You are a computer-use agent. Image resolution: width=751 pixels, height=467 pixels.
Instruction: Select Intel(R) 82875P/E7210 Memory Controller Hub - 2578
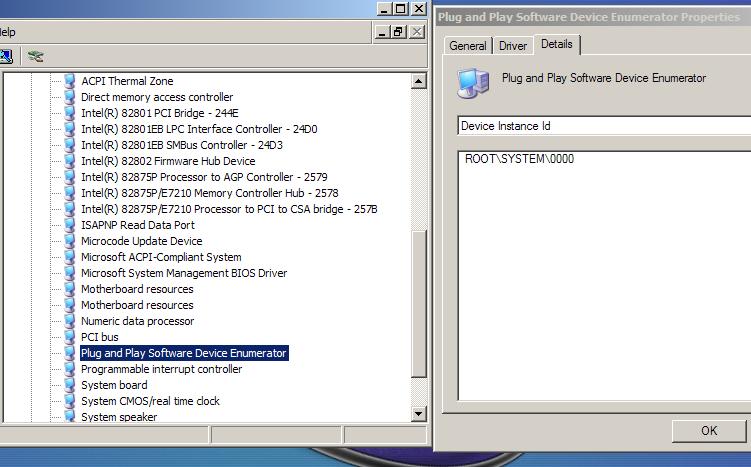pyautogui.click(x=210, y=193)
